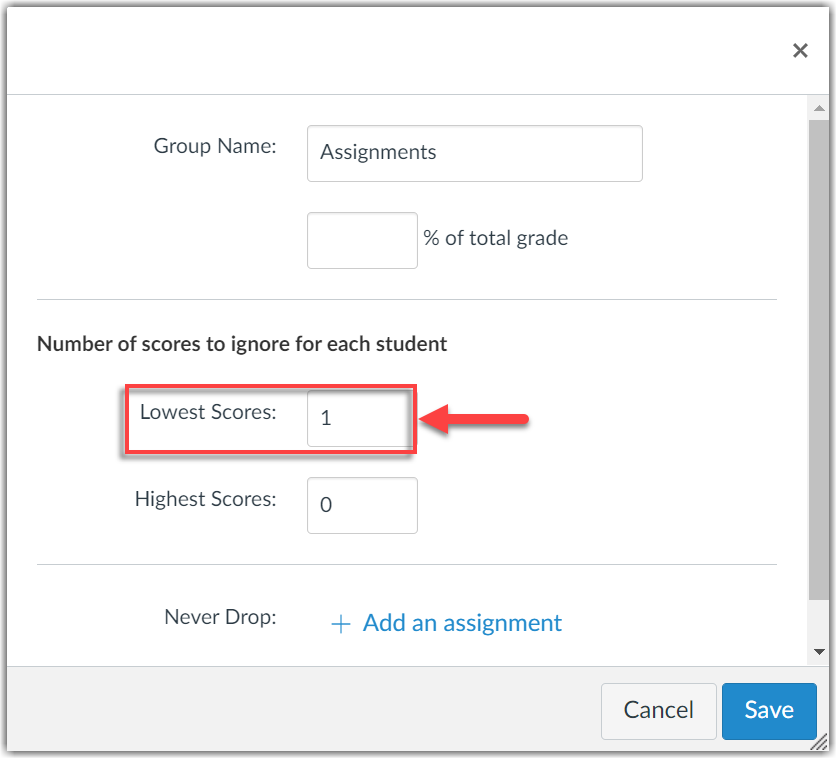Screen dimensions: 837x759
Task: Click the red arrow pointing at Lowest Scores
Action: pos(474,419)
